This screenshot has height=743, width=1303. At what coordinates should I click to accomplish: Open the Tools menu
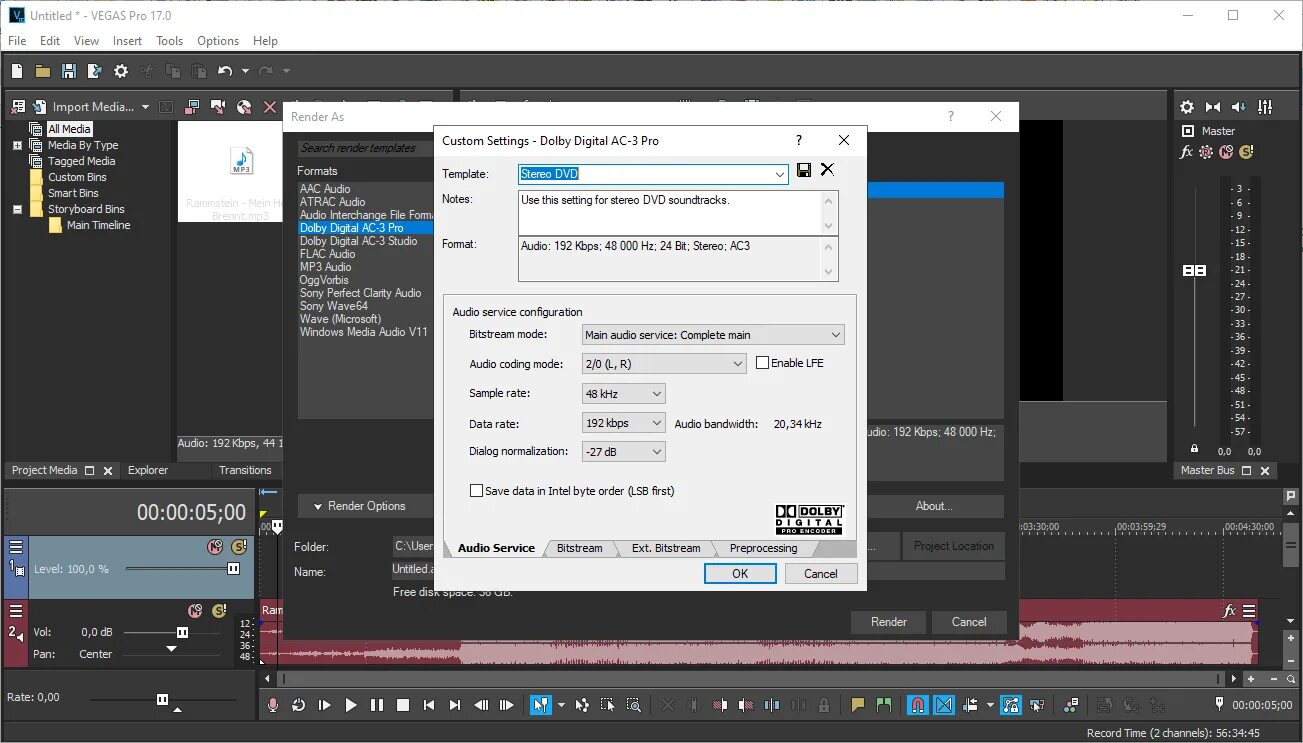tap(169, 41)
